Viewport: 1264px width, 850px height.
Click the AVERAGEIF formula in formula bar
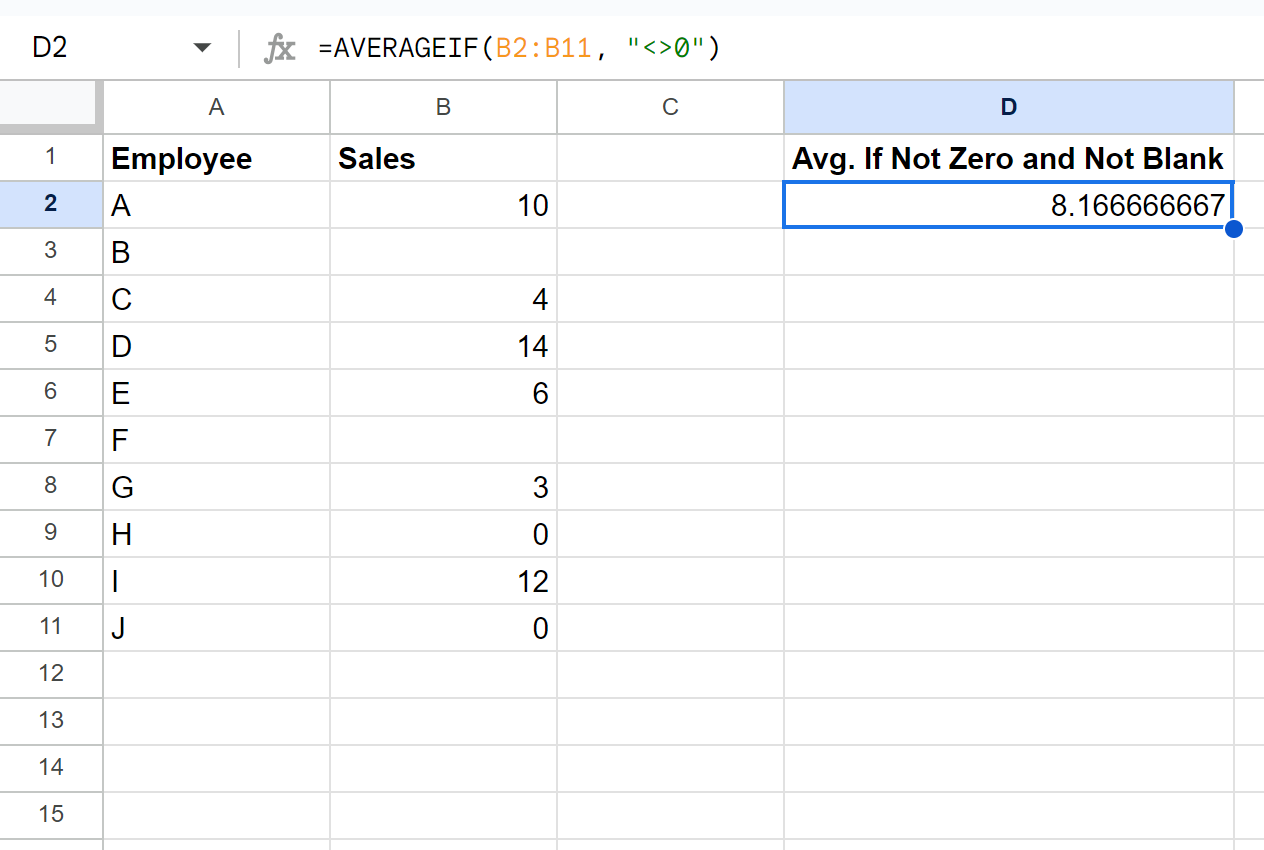coord(519,48)
